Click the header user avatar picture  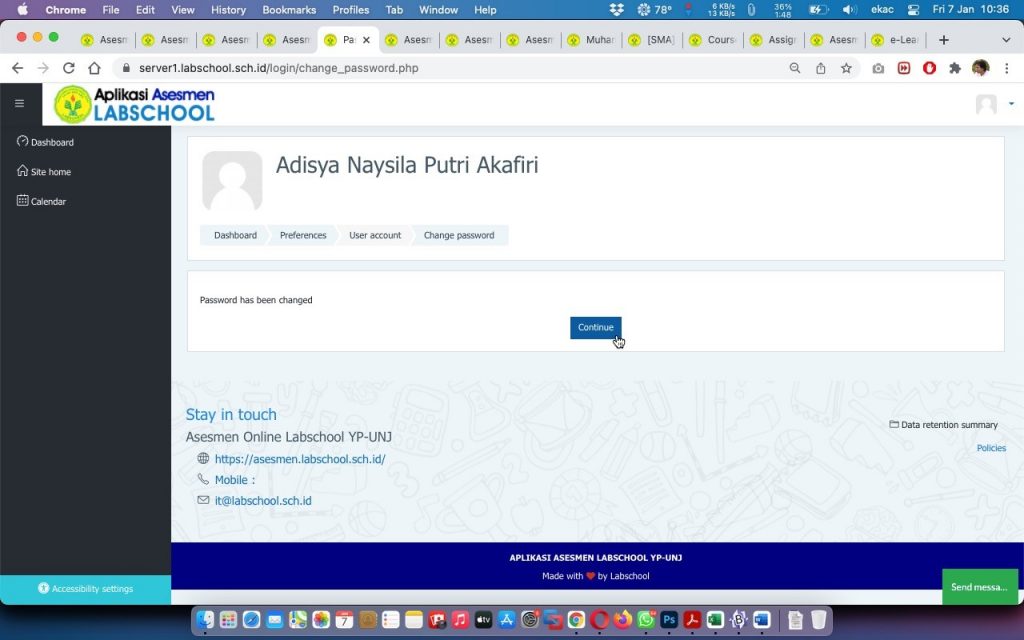point(986,104)
